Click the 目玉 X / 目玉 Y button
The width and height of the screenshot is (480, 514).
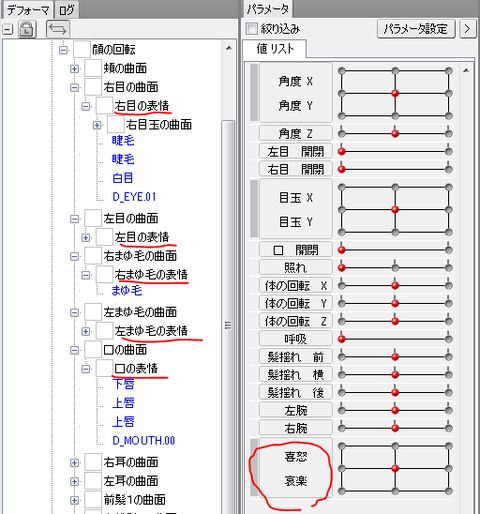click(296, 209)
